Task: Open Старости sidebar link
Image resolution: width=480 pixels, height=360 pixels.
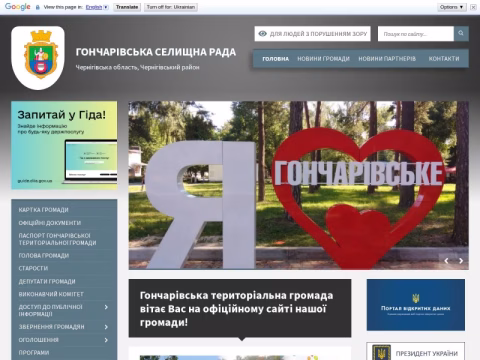Action: (x=33, y=268)
